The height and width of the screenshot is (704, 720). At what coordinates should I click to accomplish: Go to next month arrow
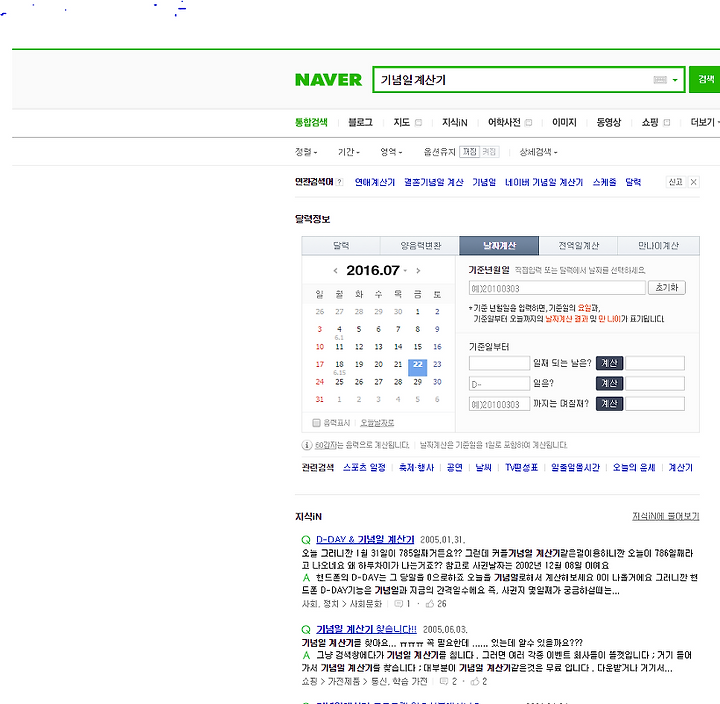click(x=418, y=271)
